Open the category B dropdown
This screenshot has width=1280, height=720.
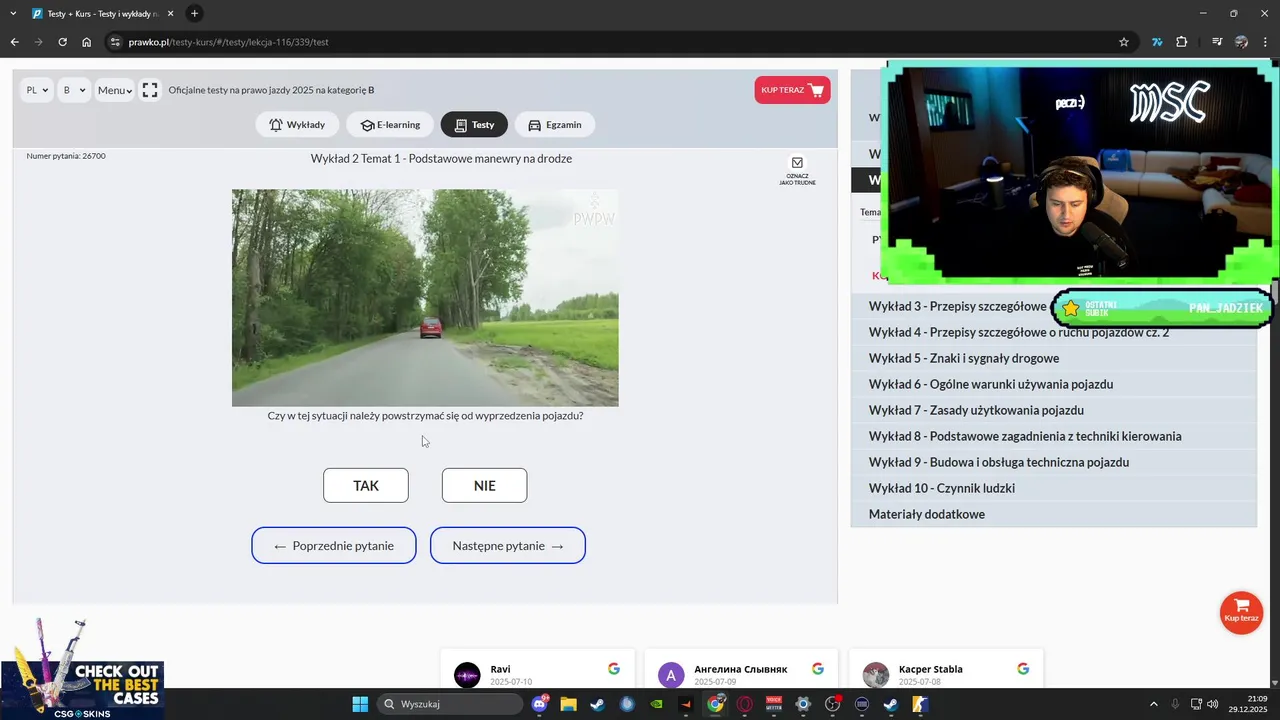click(74, 90)
